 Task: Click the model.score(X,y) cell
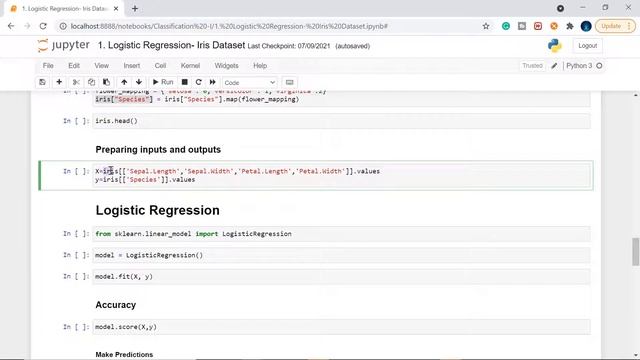point(341,327)
